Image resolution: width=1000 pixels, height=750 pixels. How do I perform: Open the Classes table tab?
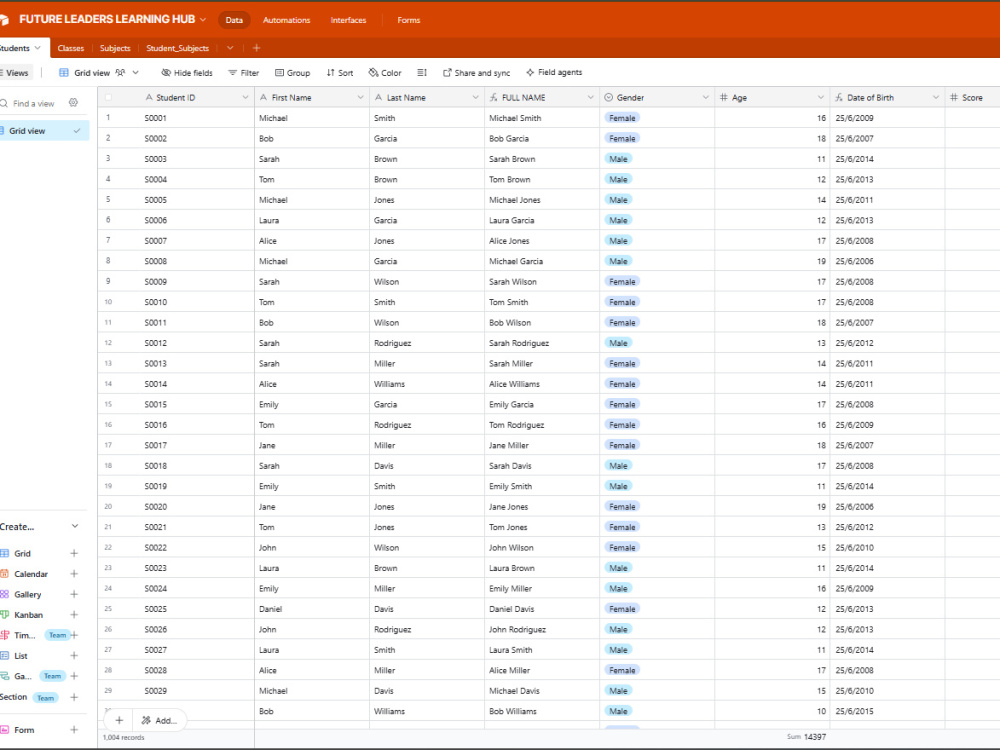coord(71,48)
